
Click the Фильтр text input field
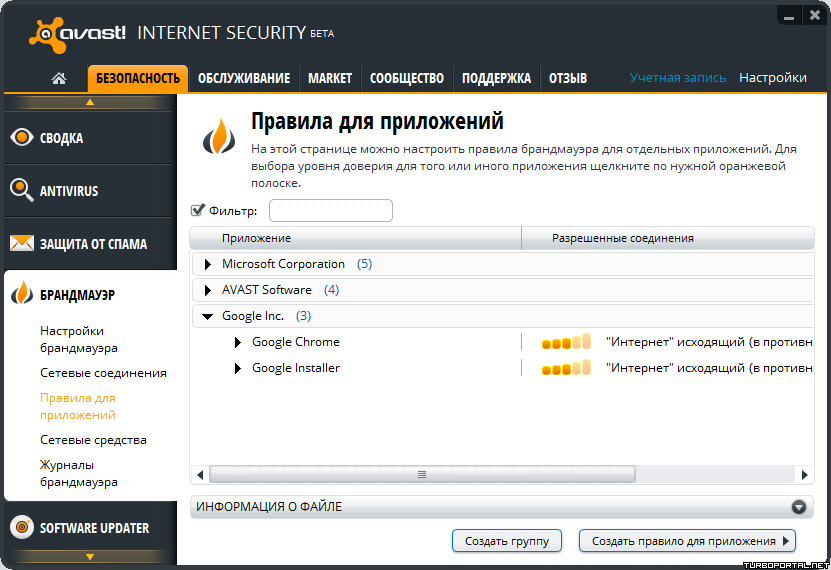pyautogui.click(x=331, y=210)
